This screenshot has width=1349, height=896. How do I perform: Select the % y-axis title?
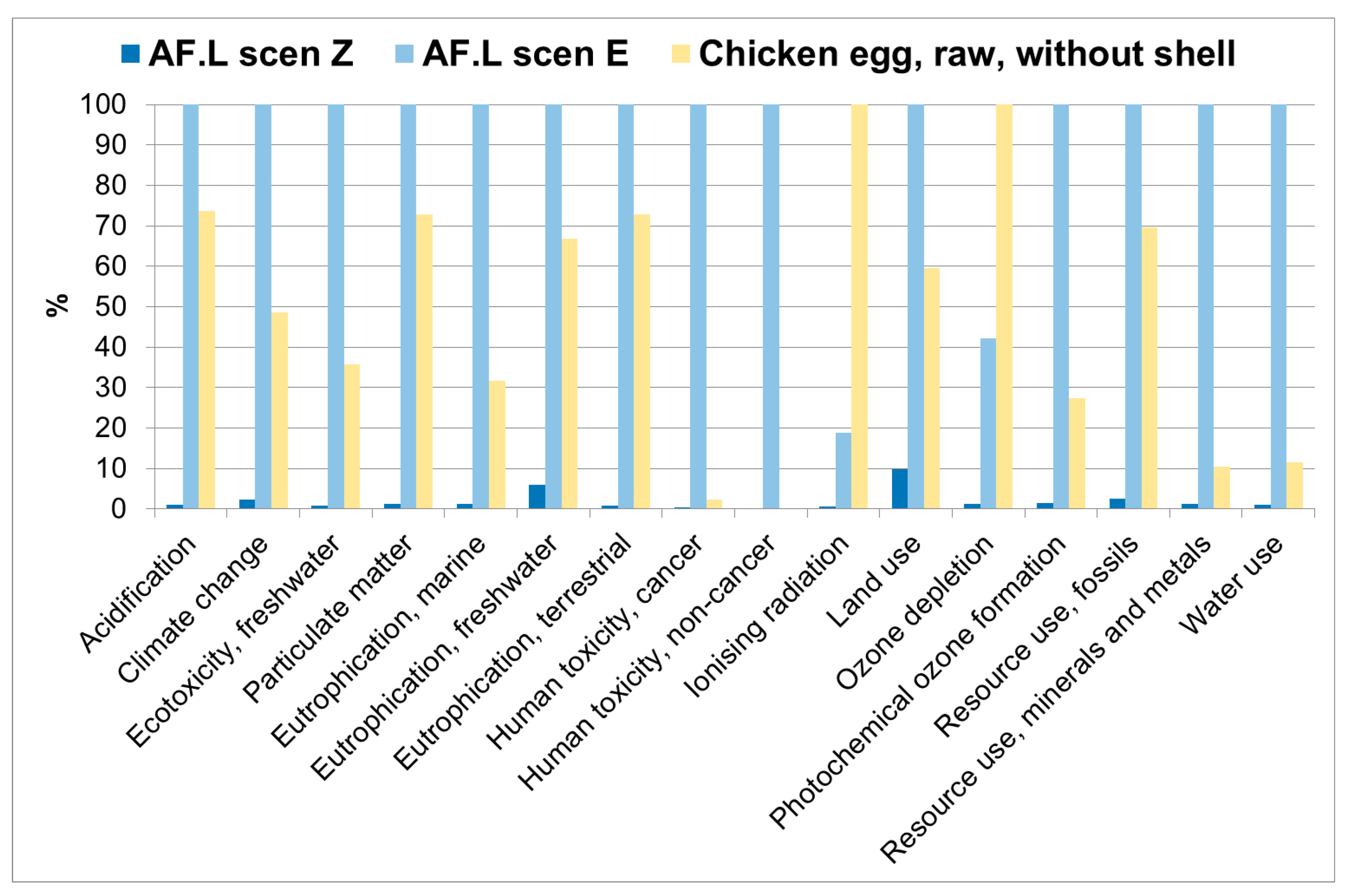[x=56, y=305]
